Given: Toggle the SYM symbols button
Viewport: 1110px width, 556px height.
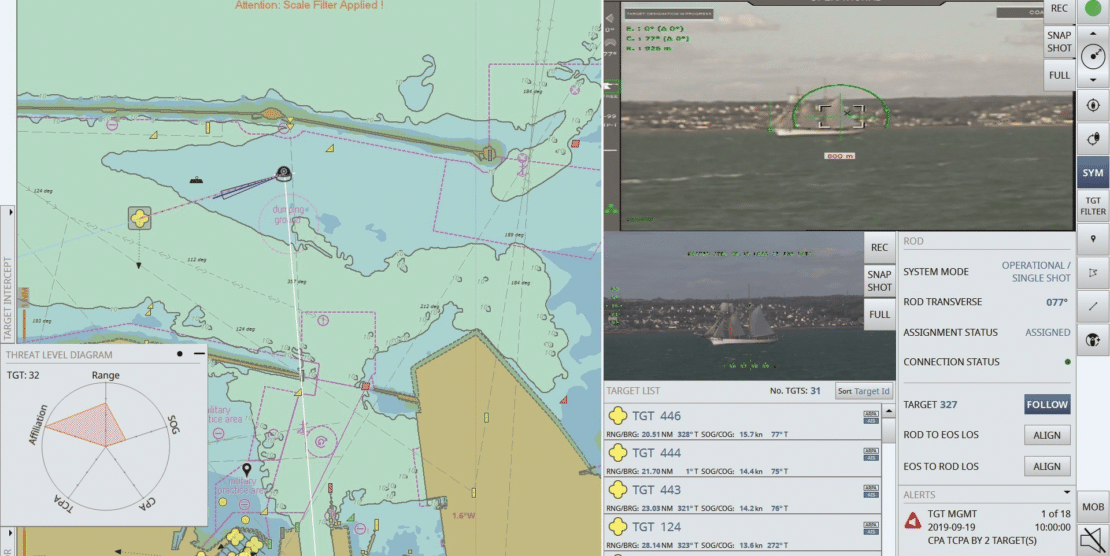Looking at the screenshot, I should tap(1093, 173).
